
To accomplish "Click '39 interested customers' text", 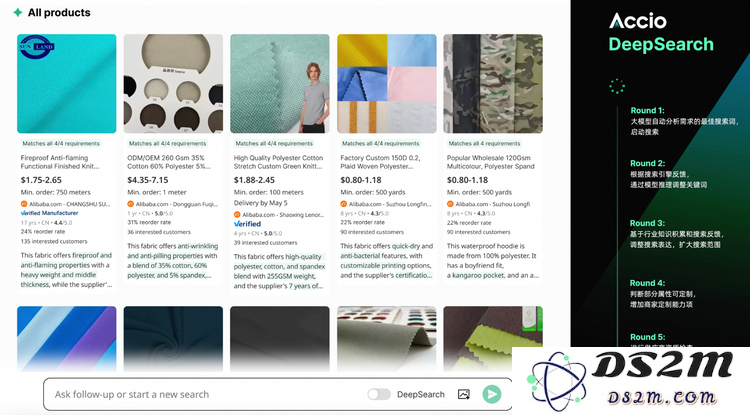I will [266, 243].
